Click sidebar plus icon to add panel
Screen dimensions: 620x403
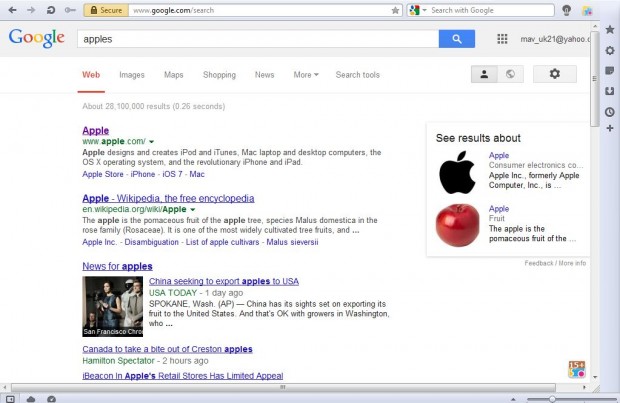pos(610,128)
